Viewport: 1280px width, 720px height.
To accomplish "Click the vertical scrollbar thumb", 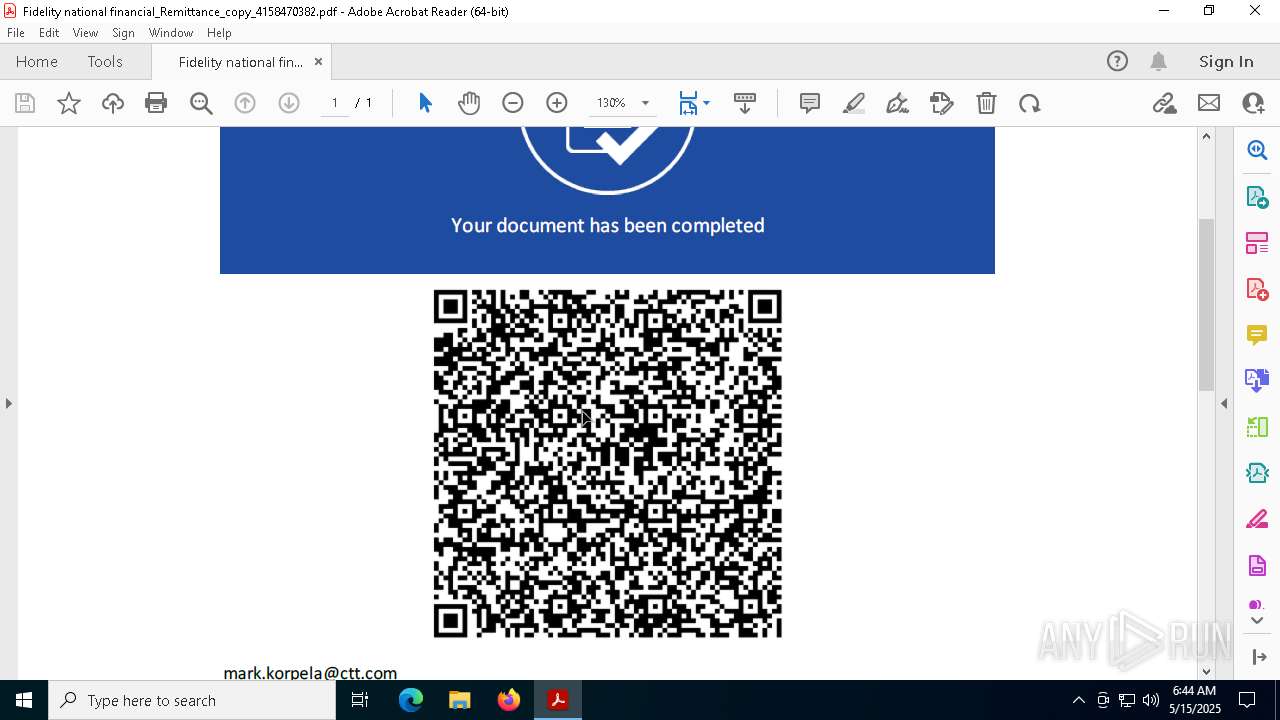I will pos(1206,304).
